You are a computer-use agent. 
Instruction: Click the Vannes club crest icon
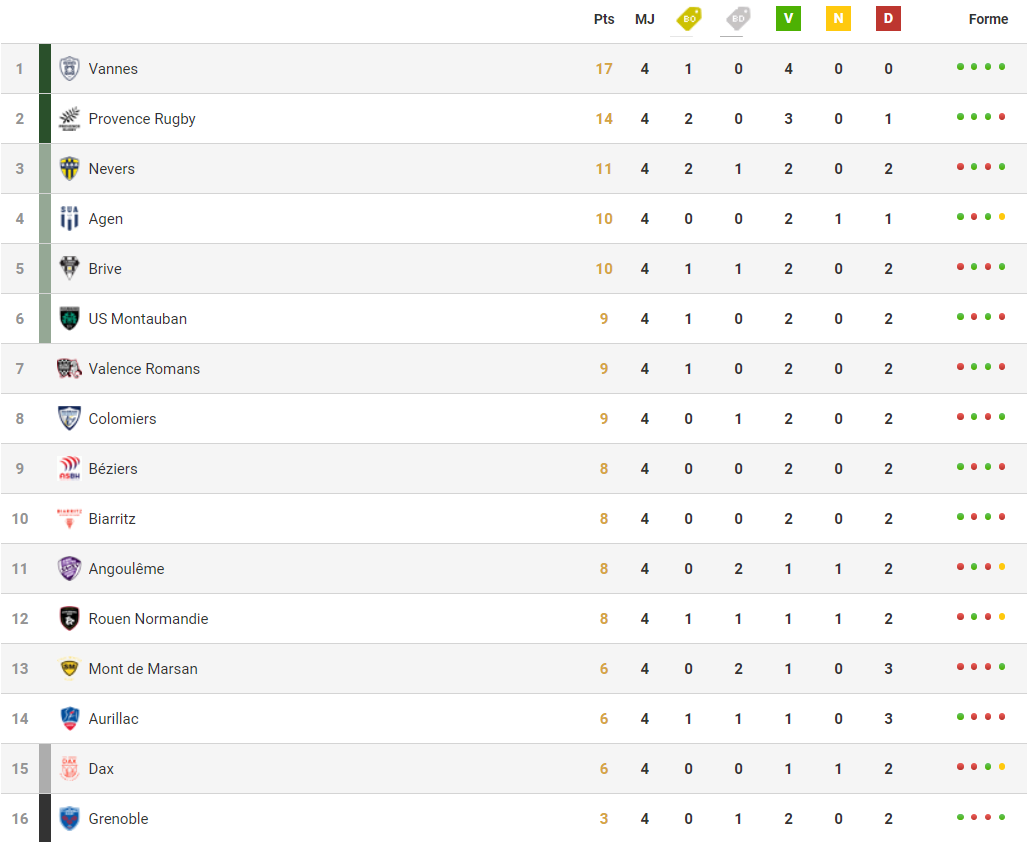click(x=69, y=69)
